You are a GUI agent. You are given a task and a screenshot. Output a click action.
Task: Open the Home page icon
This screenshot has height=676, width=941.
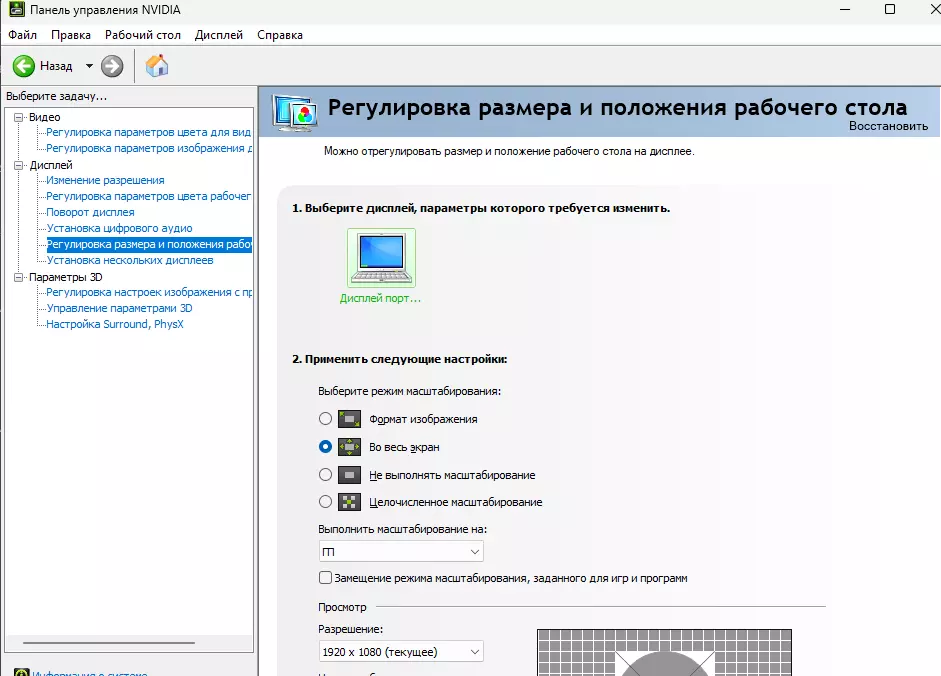point(157,65)
